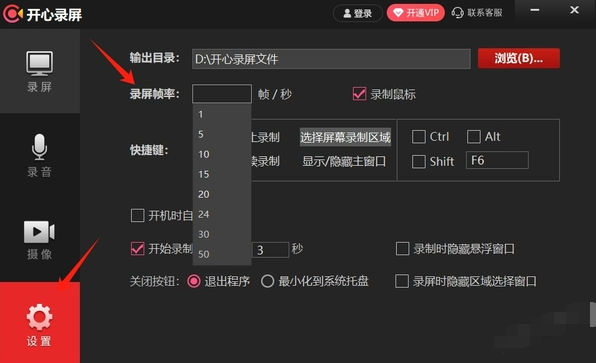Enable the Ctrl modifier checkbox
Screen dimensions: 596x363
418,137
